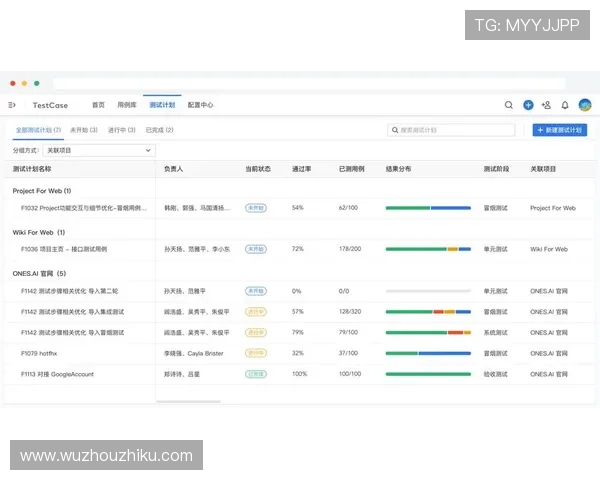
Task: Open the user avatar menu
Action: pos(585,105)
